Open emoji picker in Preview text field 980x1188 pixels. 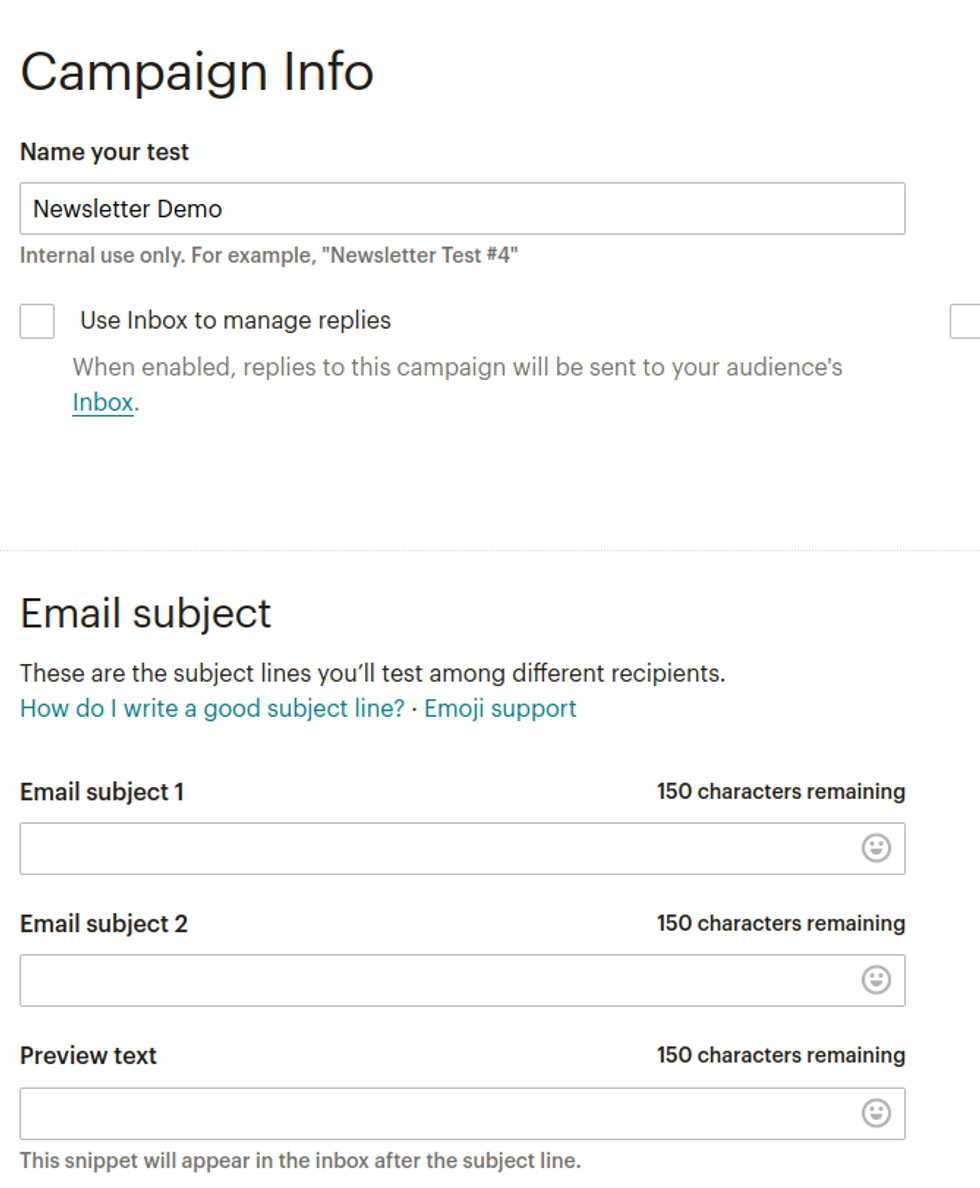point(876,1113)
